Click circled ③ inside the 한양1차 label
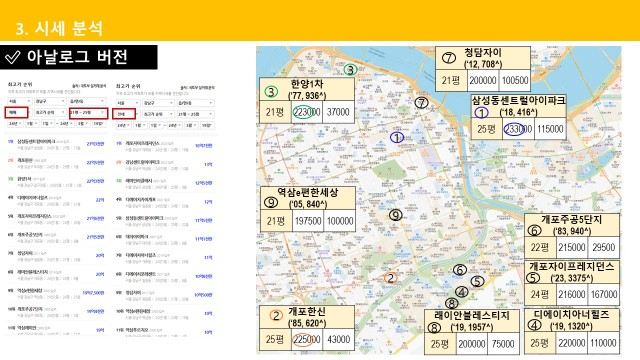The width and height of the screenshot is (640, 360). click(x=271, y=91)
